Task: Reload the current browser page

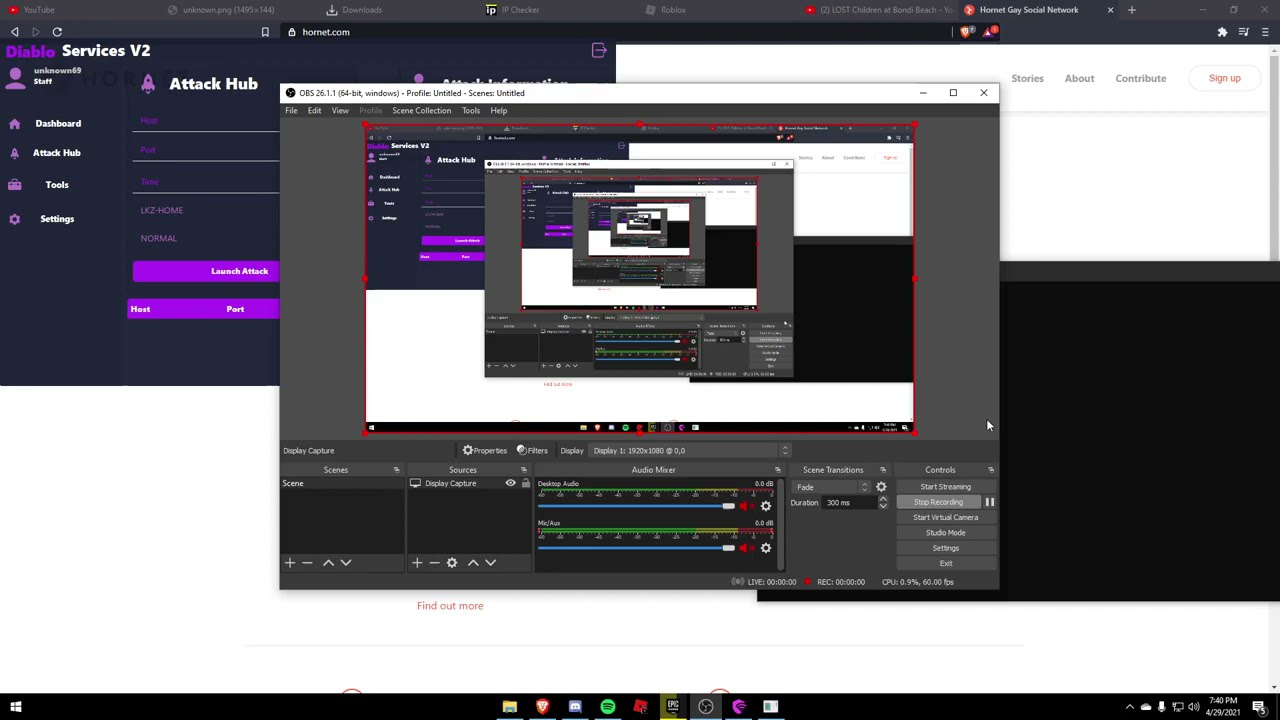Action: point(57,32)
